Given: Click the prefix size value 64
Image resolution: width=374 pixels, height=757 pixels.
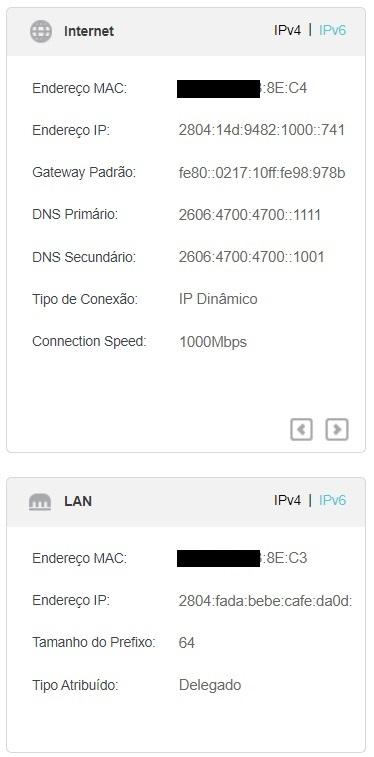Looking at the screenshot, I should tap(187, 643).
